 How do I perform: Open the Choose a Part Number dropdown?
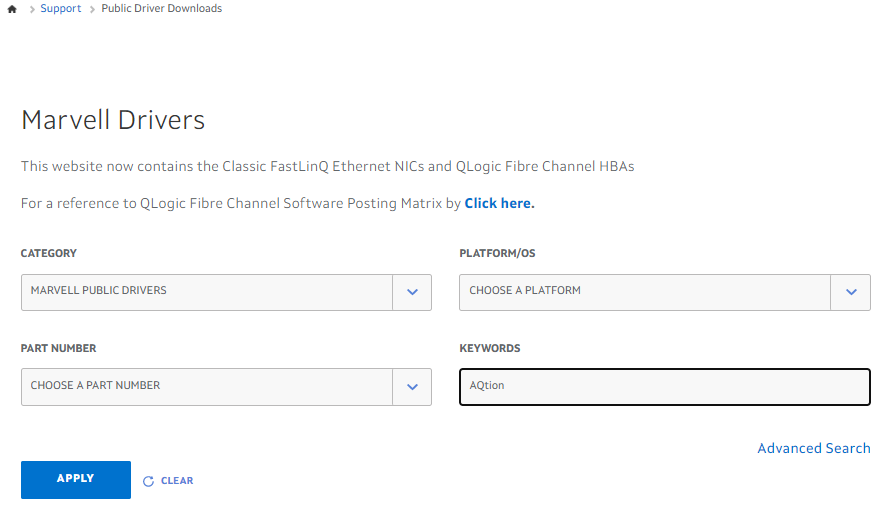[x=226, y=387]
